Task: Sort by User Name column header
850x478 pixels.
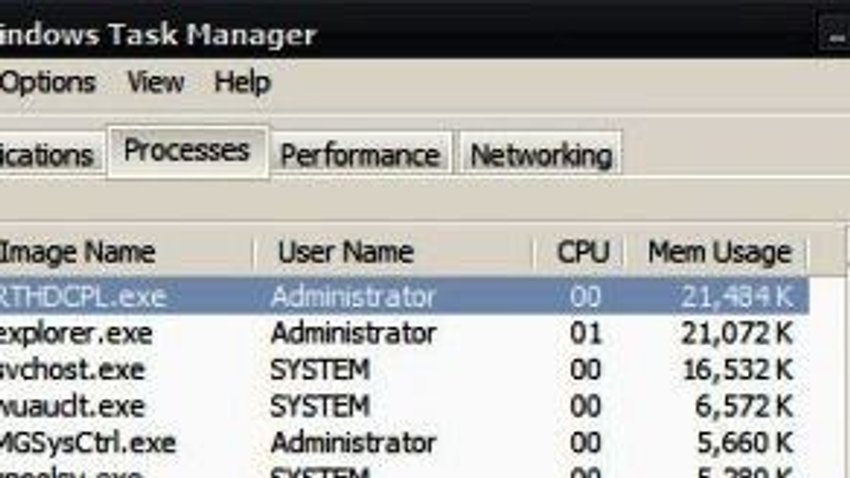Action: [x=394, y=253]
